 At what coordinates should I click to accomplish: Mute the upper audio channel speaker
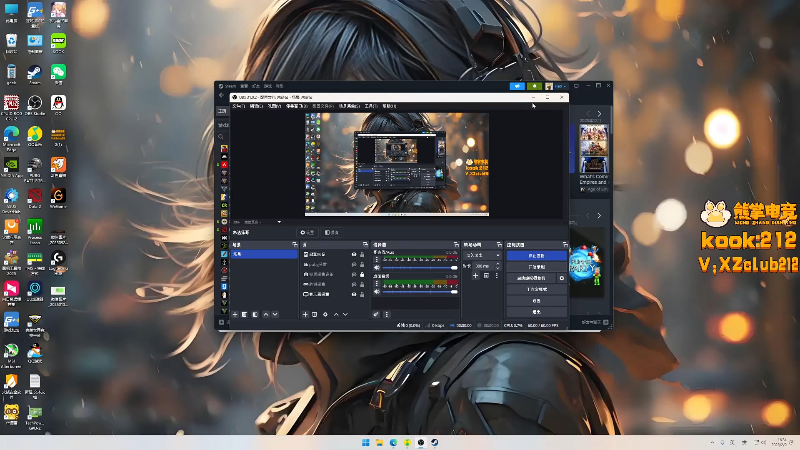(377, 267)
